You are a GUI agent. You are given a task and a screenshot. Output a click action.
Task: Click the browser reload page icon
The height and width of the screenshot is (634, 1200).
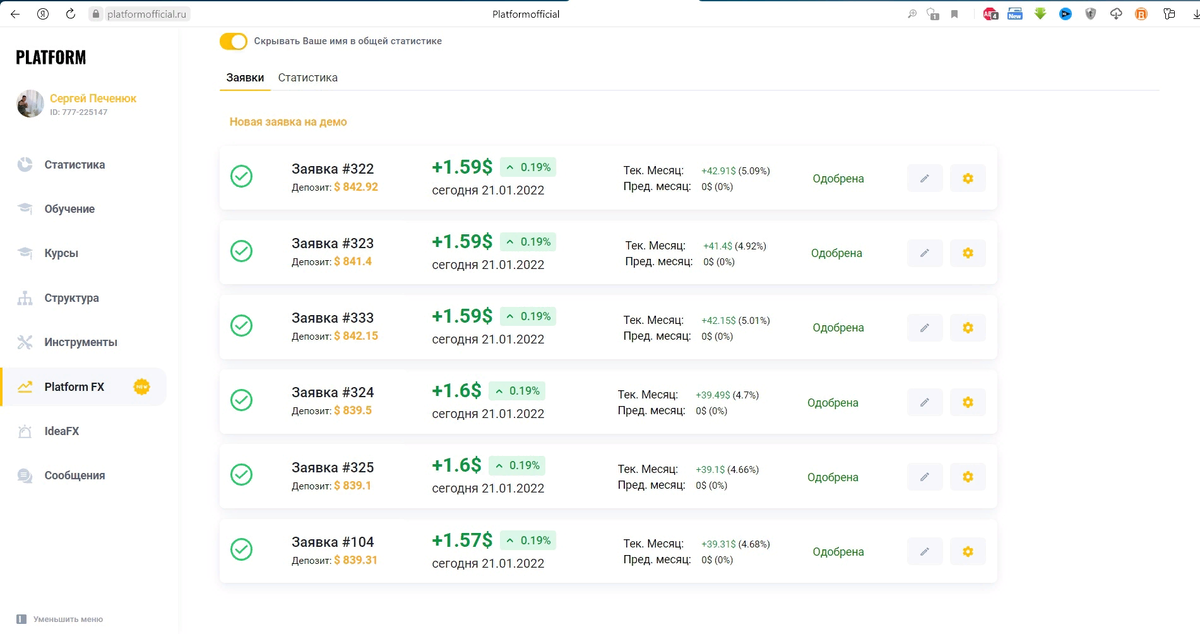tap(70, 14)
